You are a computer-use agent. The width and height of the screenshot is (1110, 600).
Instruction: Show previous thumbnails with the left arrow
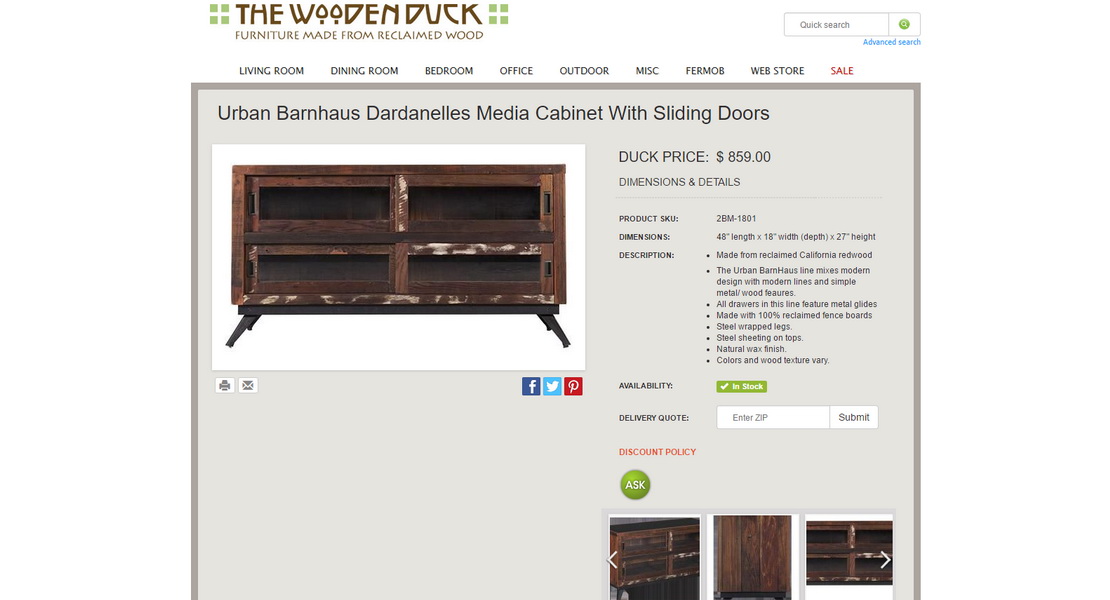(612, 560)
